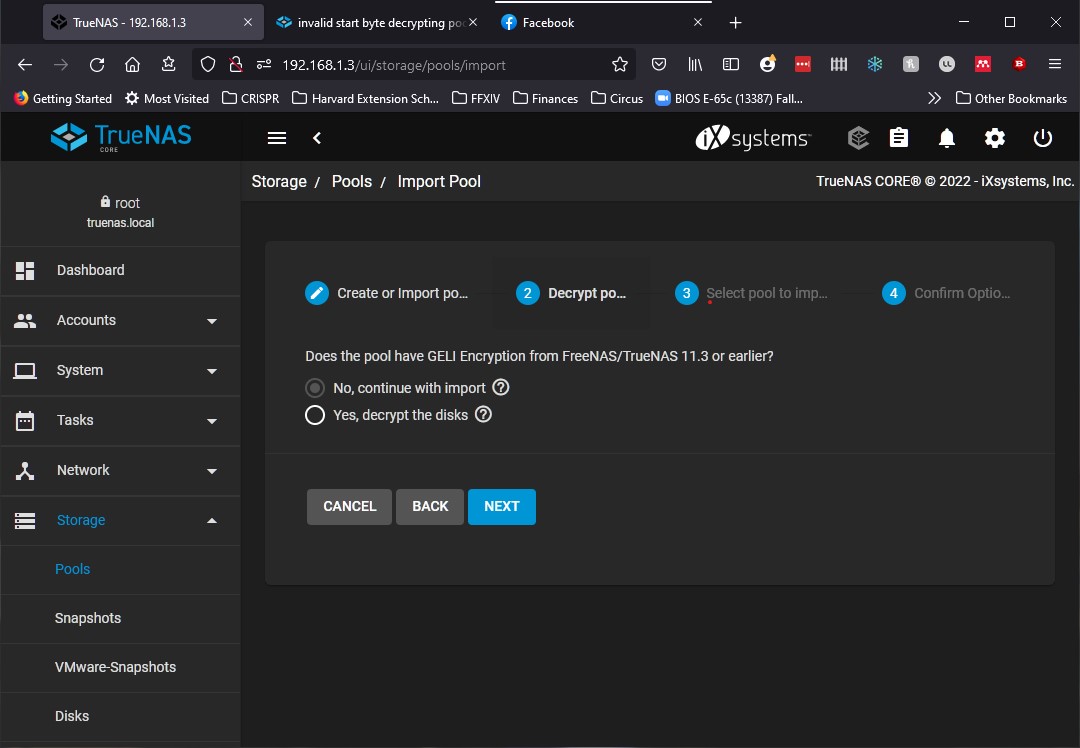The height and width of the screenshot is (748, 1080).
Task: Open the BIOS E-65c bookmark
Action: [729, 98]
